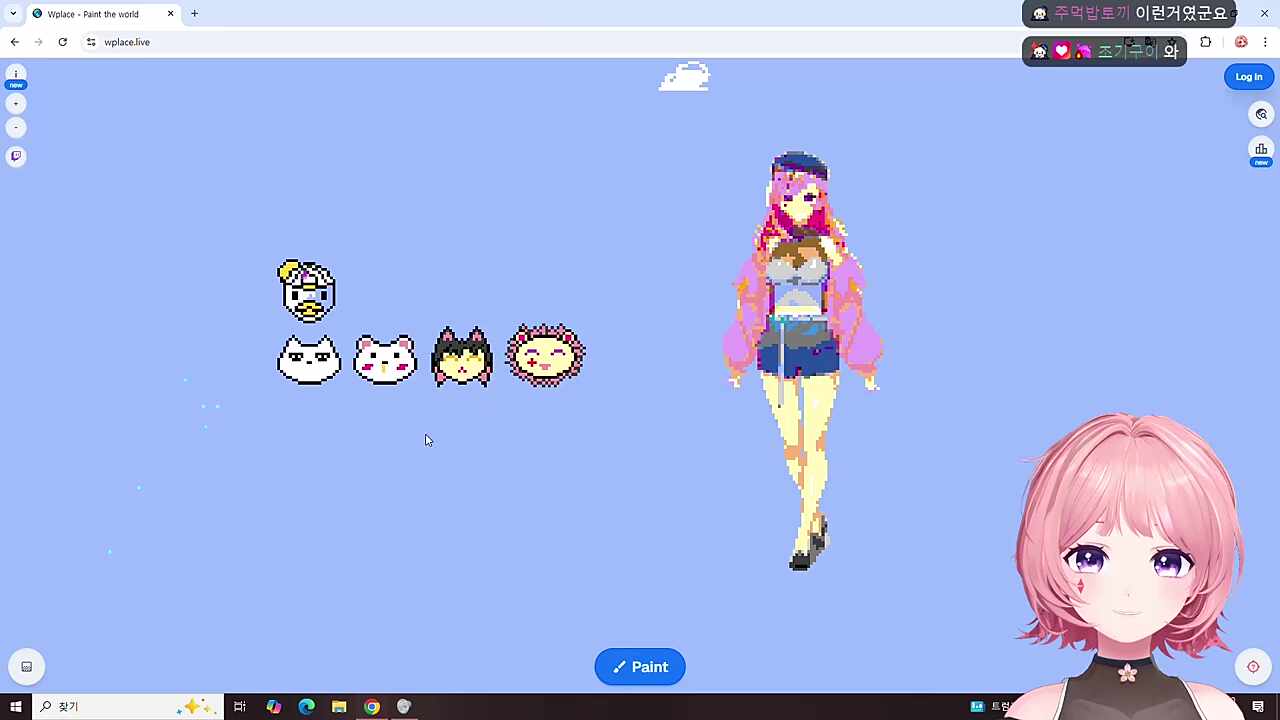Click the black-eared cat pixel art
1280x720 pixels.
[462, 357]
